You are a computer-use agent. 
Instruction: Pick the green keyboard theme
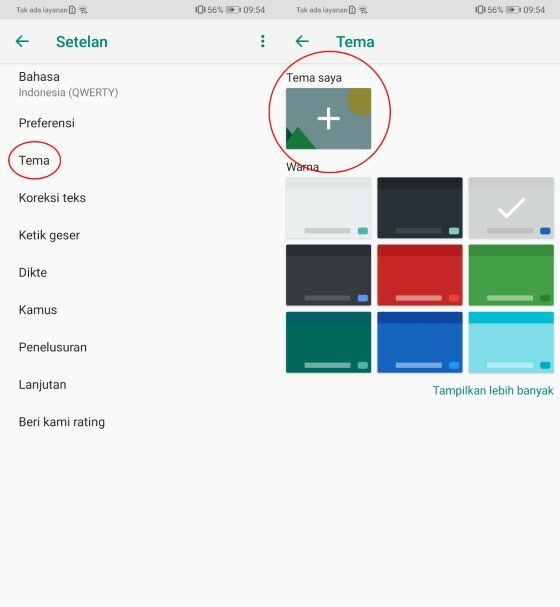click(511, 275)
